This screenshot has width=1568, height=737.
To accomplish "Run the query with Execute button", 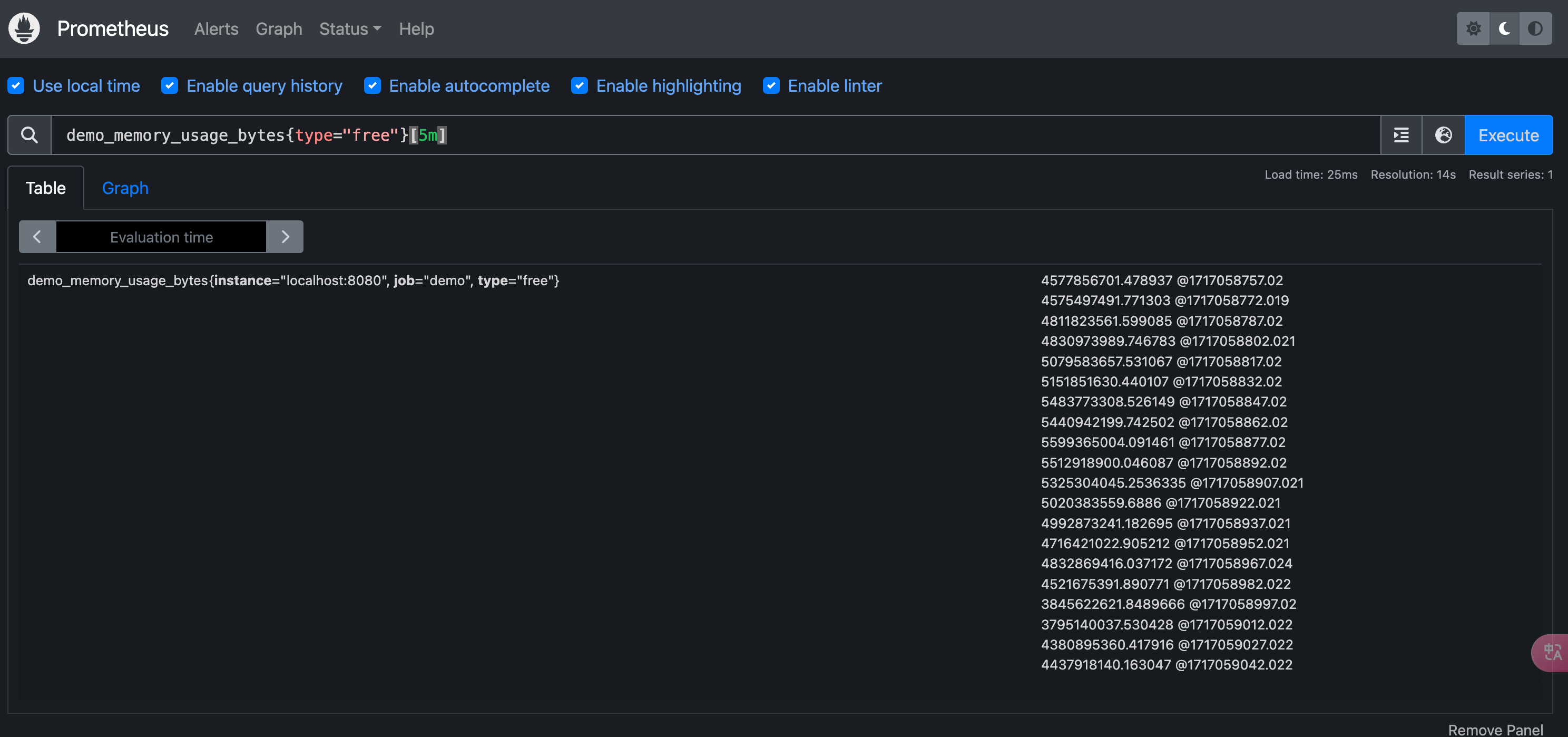I will [1508, 135].
